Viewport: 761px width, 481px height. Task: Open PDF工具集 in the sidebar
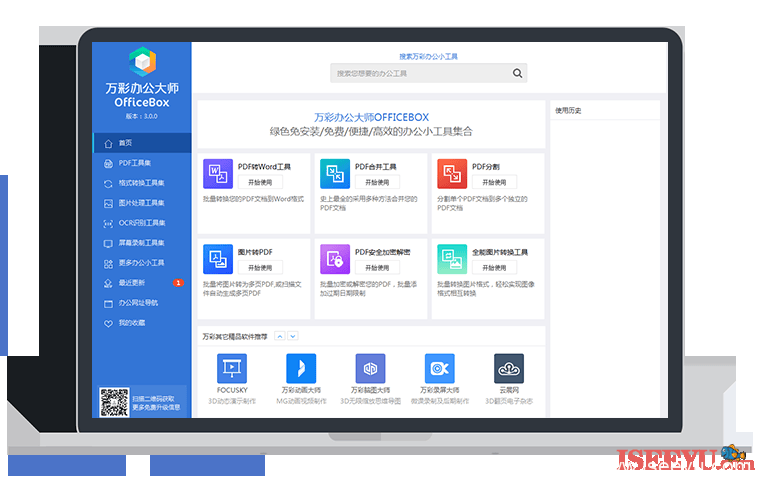coord(142,163)
